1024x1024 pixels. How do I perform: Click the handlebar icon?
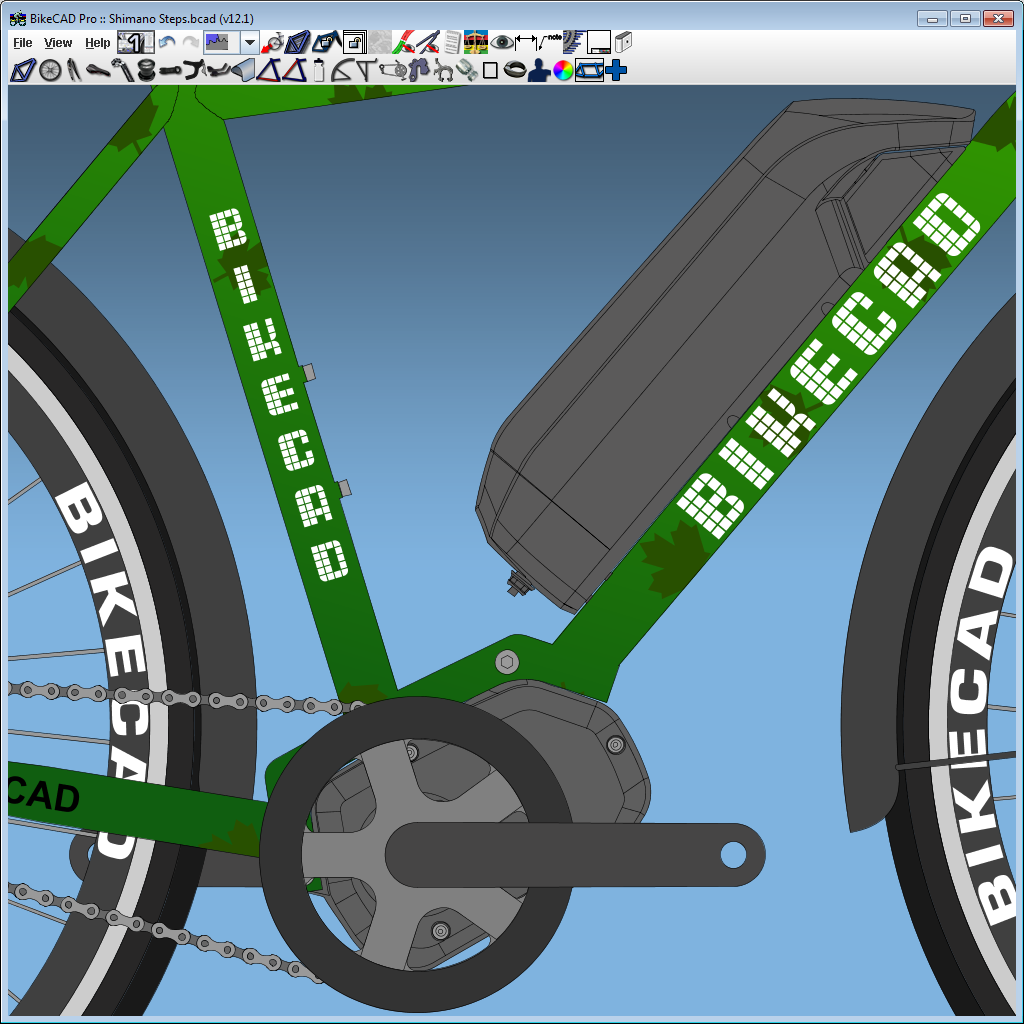(x=193, y=70)
